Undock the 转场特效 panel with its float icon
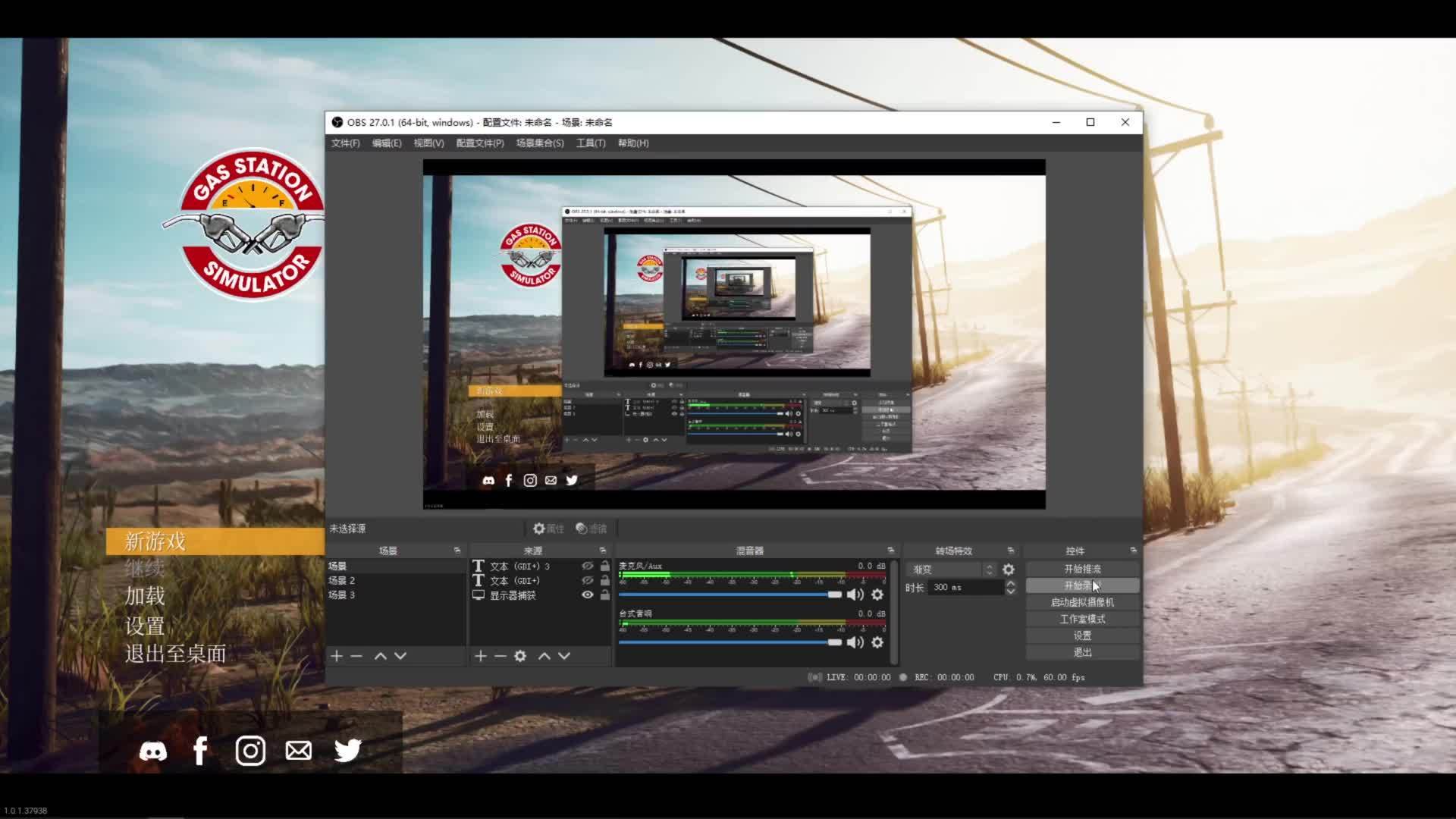The height and width of the screenshot is (819, 1456). pos(1011,551)
